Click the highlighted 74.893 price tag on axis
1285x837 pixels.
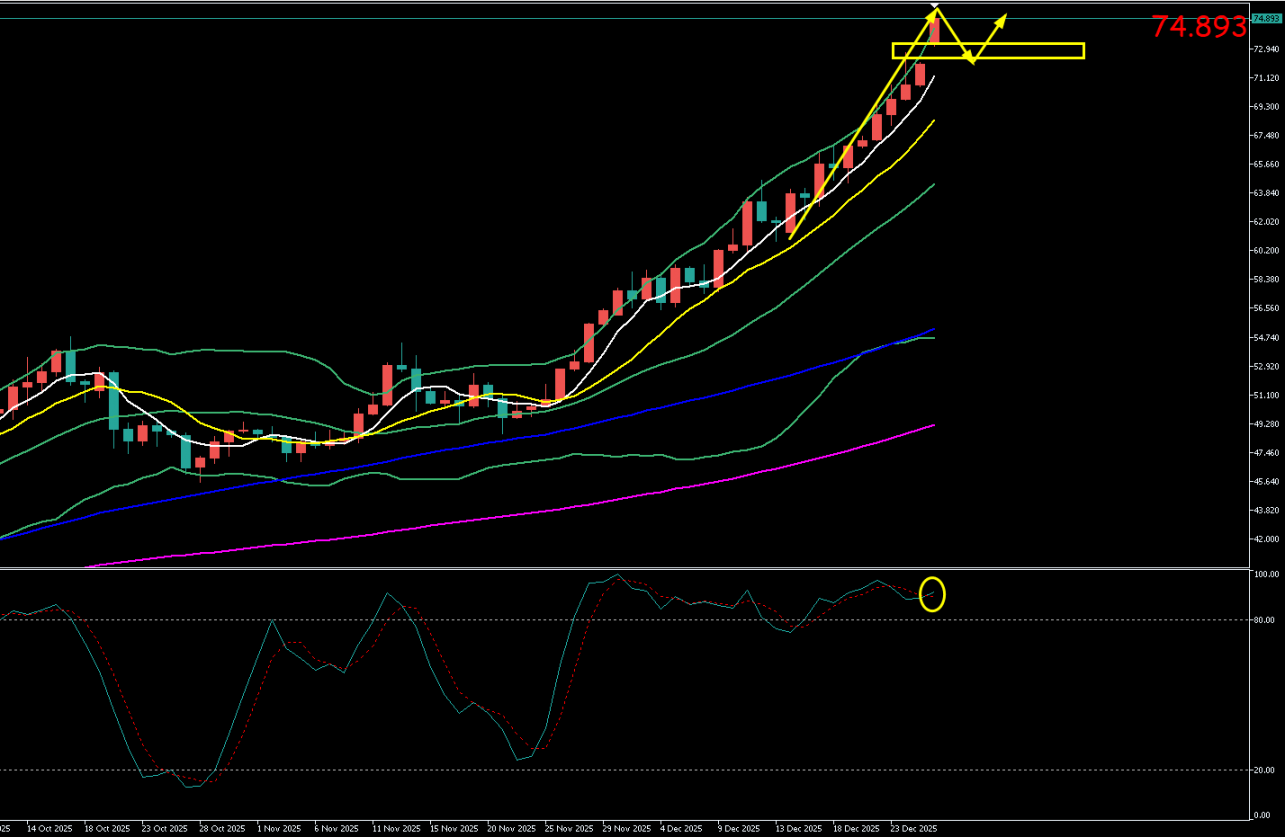point(1266,18)
